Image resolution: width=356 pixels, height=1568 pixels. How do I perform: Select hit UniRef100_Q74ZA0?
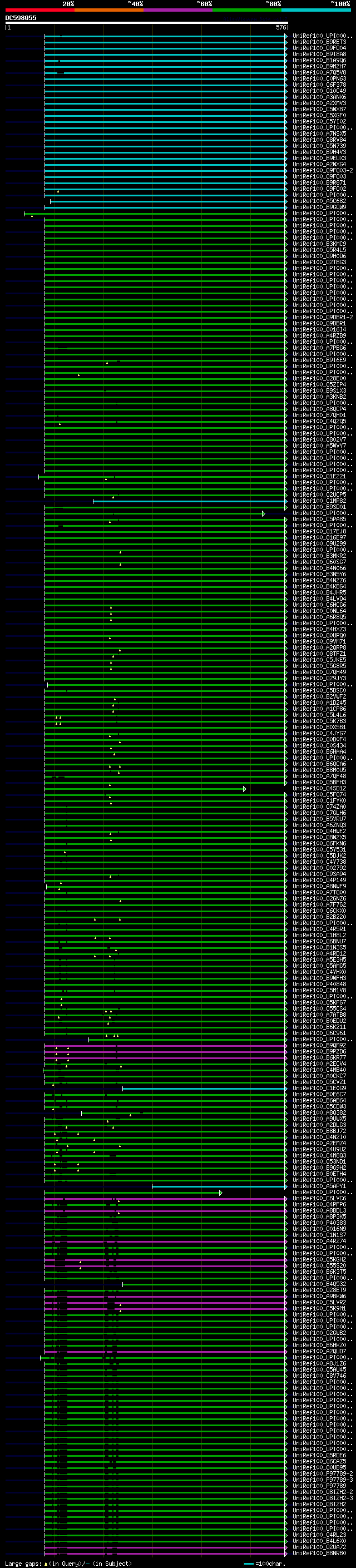pos(319,807)
